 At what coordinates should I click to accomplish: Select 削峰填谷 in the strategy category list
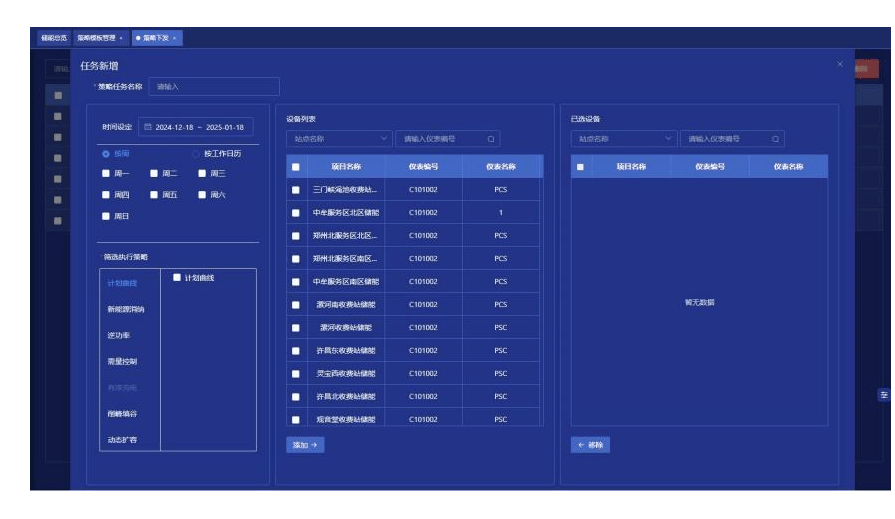click(x=122, y=413)
